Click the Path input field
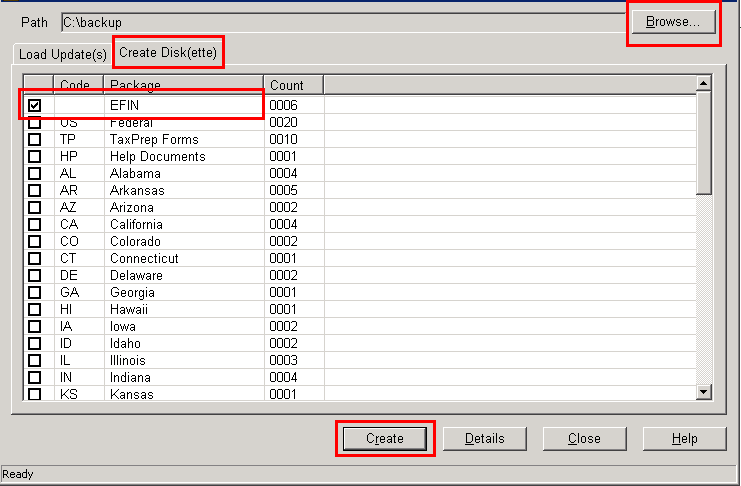 click(340, 21)
